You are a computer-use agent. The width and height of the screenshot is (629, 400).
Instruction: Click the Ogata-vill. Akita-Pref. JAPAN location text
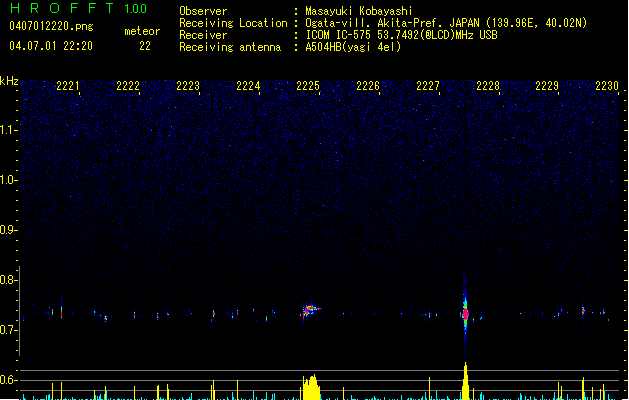coord(446,23)
